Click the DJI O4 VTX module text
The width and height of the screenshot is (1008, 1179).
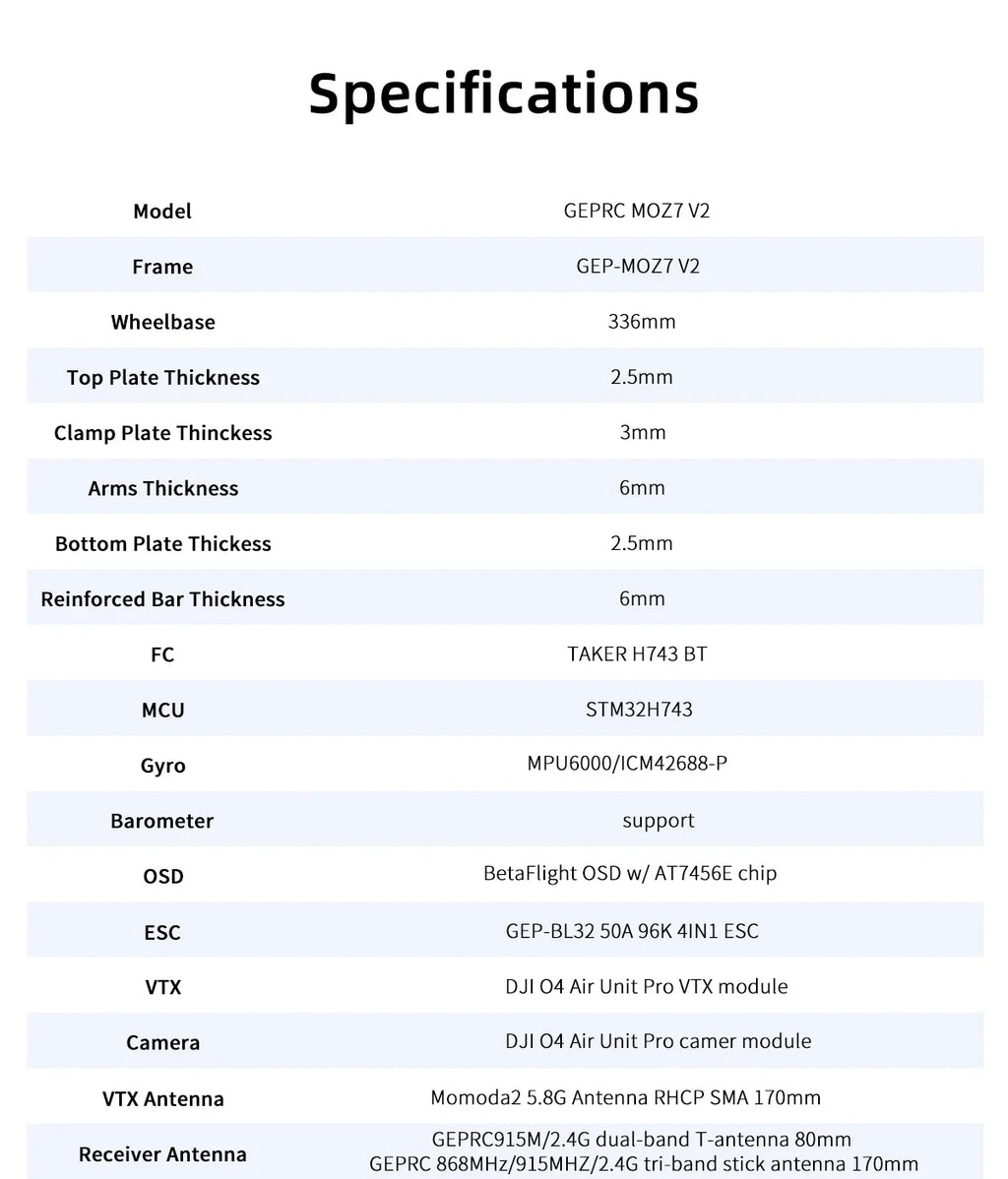point(647,986)
